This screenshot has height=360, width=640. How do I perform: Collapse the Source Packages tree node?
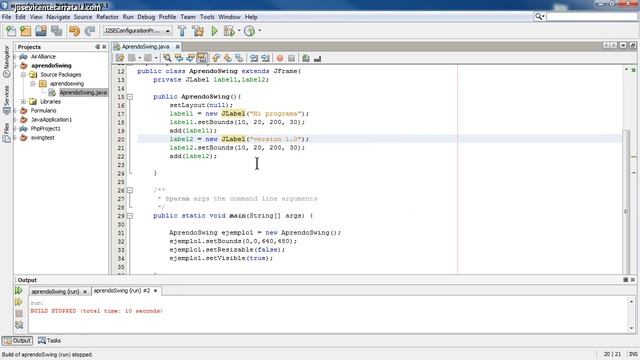[24, 75]
